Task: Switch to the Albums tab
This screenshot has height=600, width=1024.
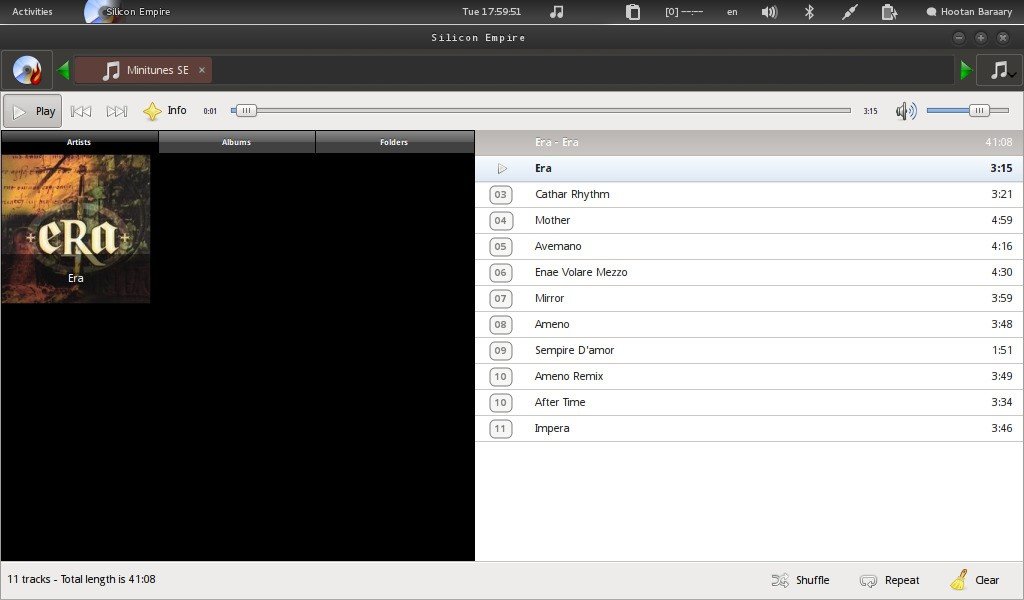Action: click(236, 142)
